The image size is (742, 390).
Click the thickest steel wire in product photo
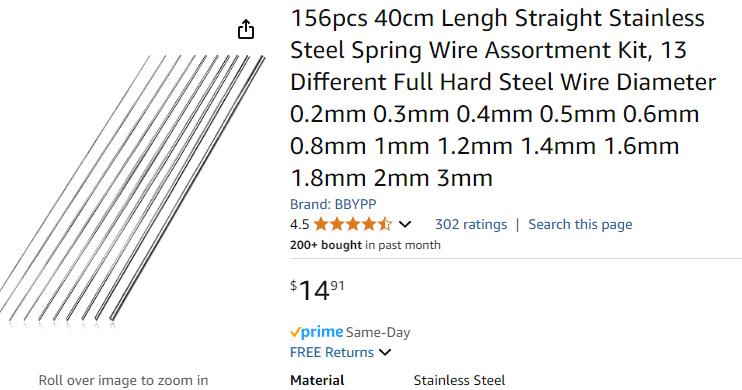point(187,188)
